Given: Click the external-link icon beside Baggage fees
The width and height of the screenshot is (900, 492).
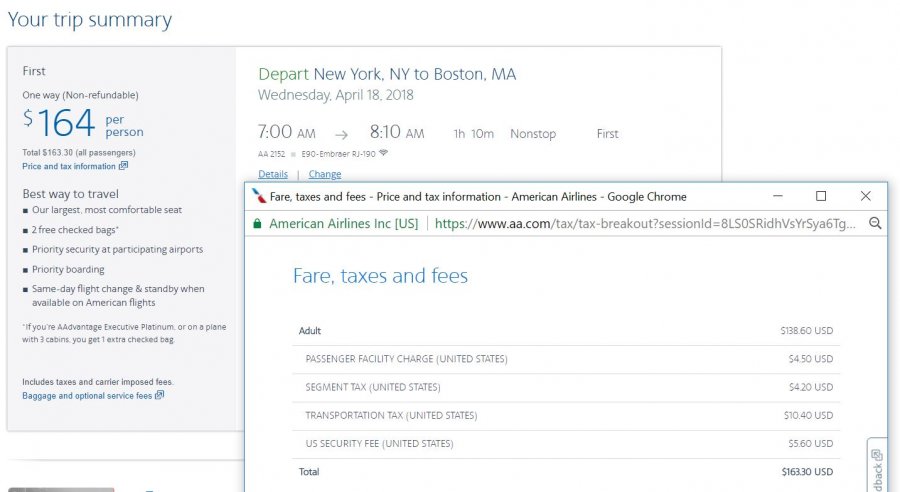Looking at the screenshot, I should (x=160, y=395).
